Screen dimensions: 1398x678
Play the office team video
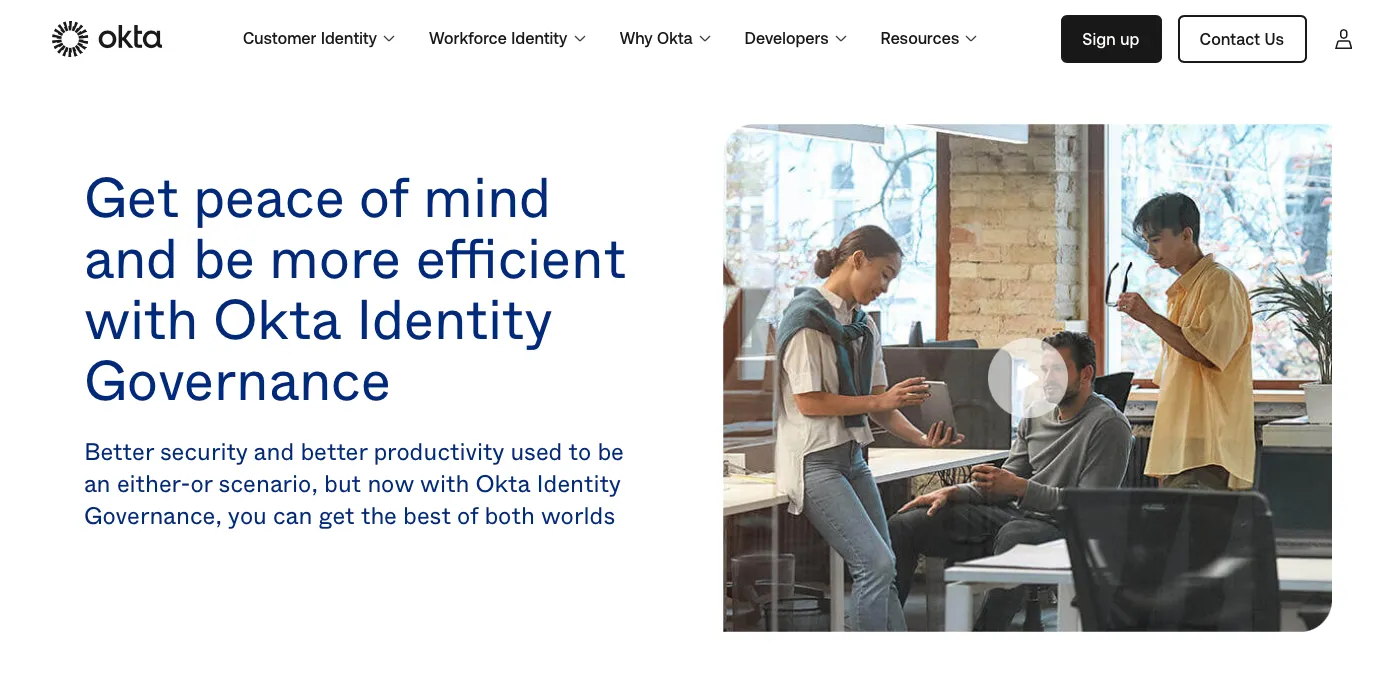point(1027,378)
